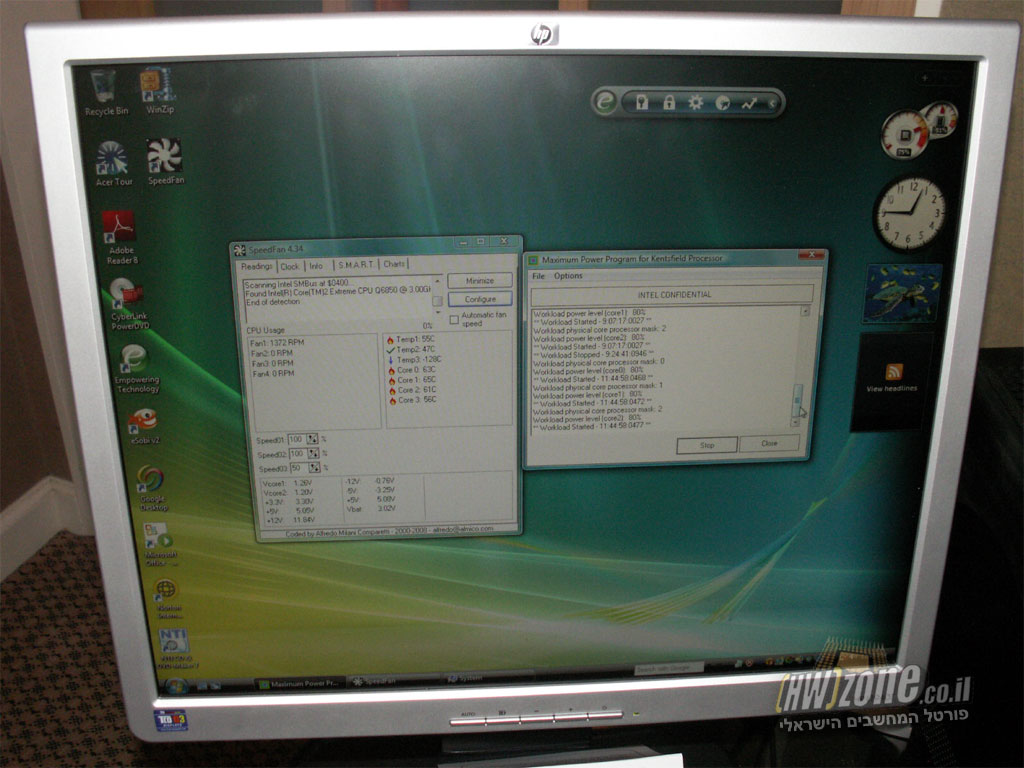1024x768 pixels.
Task: Click the Minimize button in SpeedFan
Action: coord(479,281)
